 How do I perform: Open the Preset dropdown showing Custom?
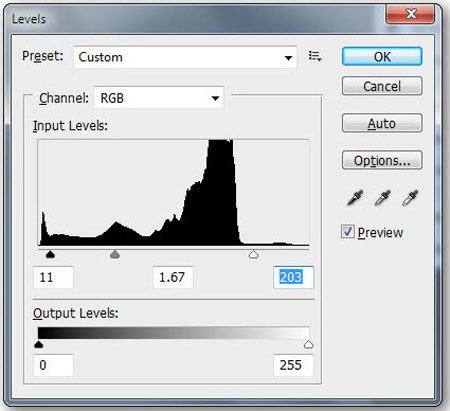click(185, 57)
